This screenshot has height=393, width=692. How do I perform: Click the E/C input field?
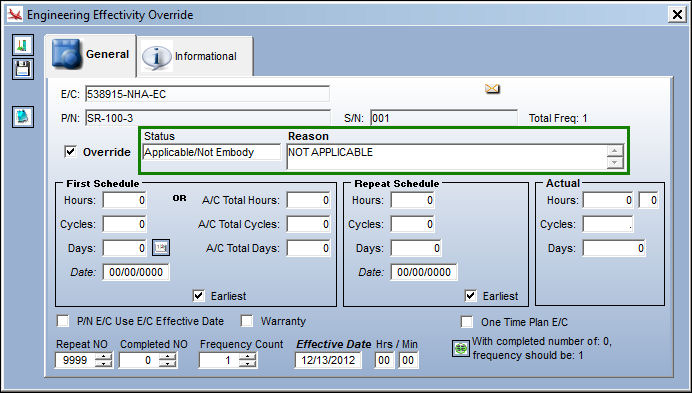click(207, 94)
